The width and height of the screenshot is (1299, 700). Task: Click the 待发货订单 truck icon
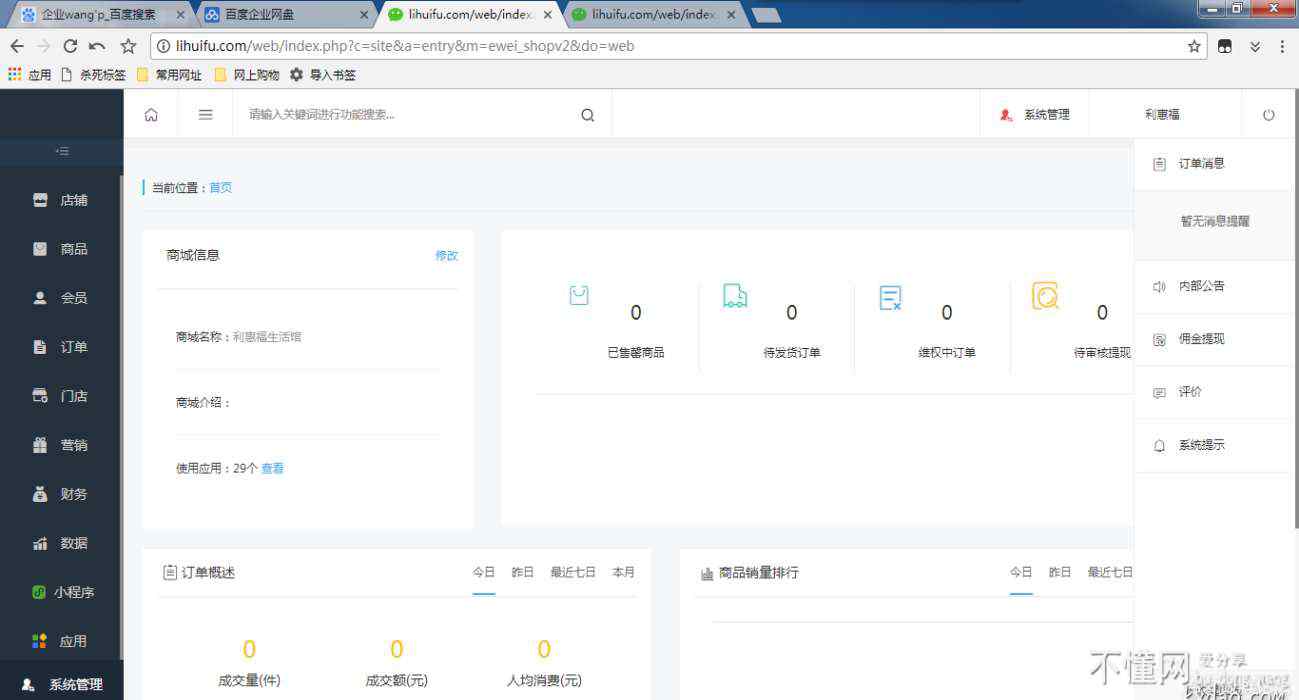[735, 296]
